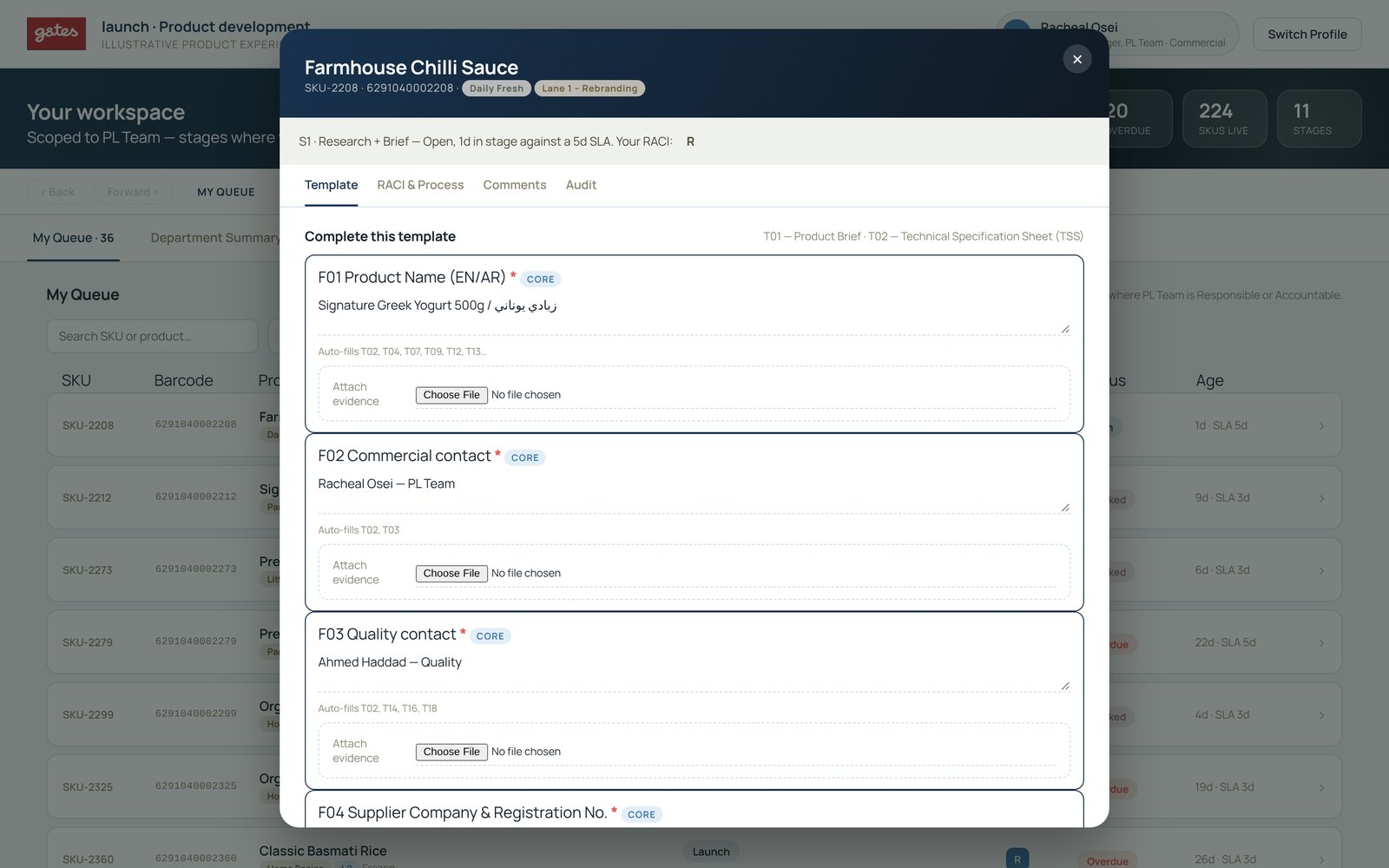This screenshot has width=1389, height=868.
Task: Close the Farmhouse Chilli Sauce dialog
Action: tap(1076, 59)
